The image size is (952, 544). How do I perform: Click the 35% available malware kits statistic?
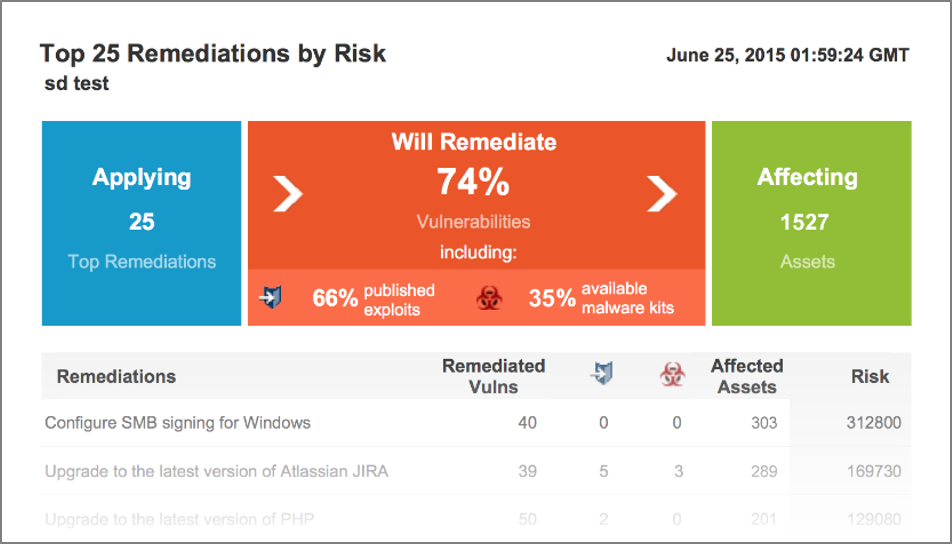(601, 298)
